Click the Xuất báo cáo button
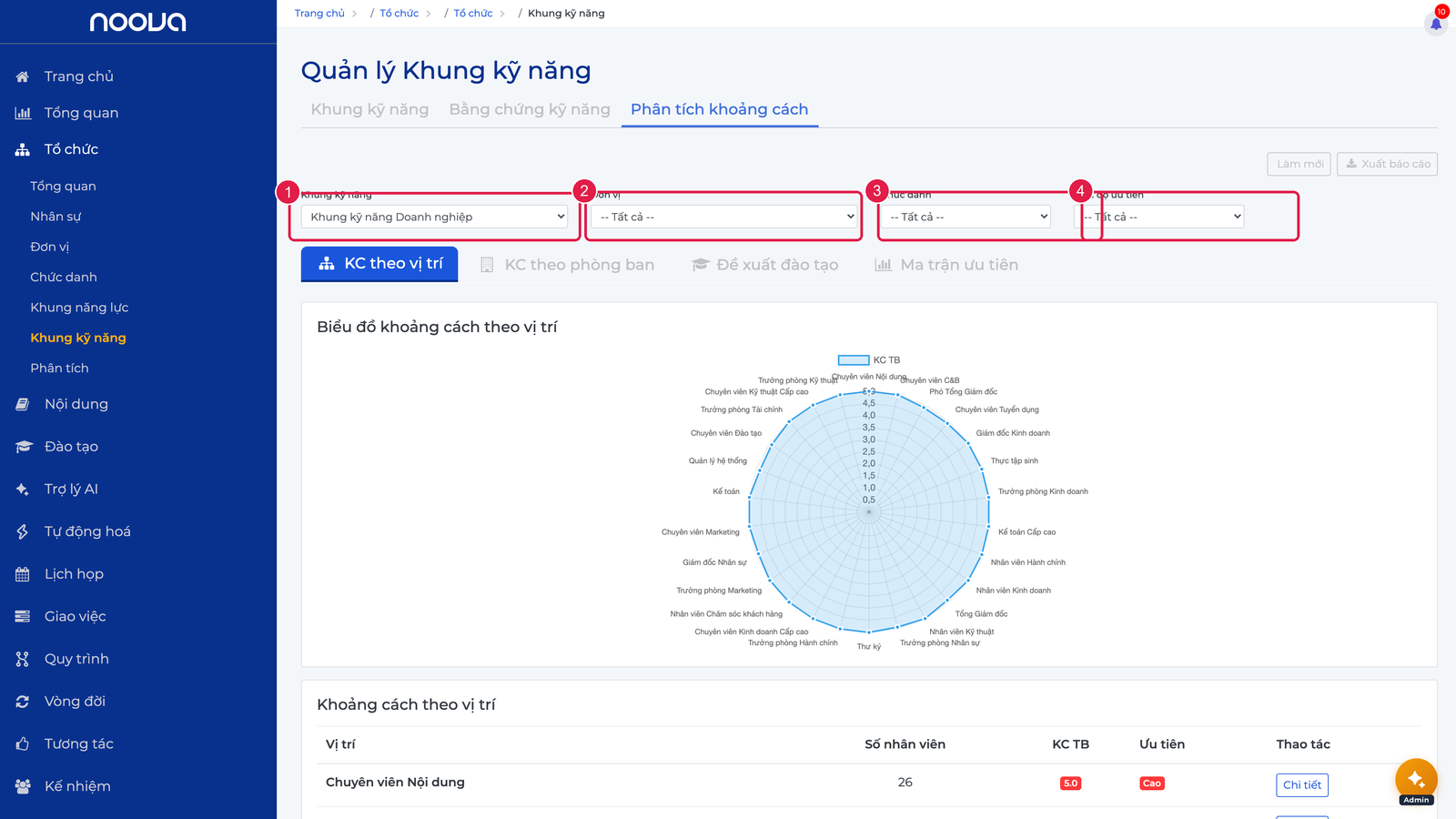Viewport: 1456px width, 819px height. (1388, 164)
